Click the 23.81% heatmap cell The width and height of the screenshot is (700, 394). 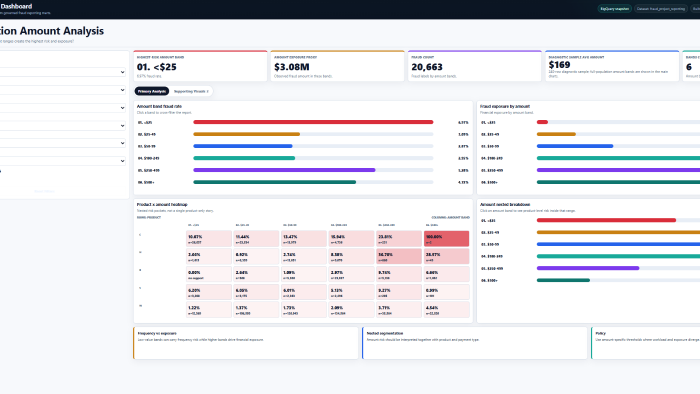(x=399, y=239)
